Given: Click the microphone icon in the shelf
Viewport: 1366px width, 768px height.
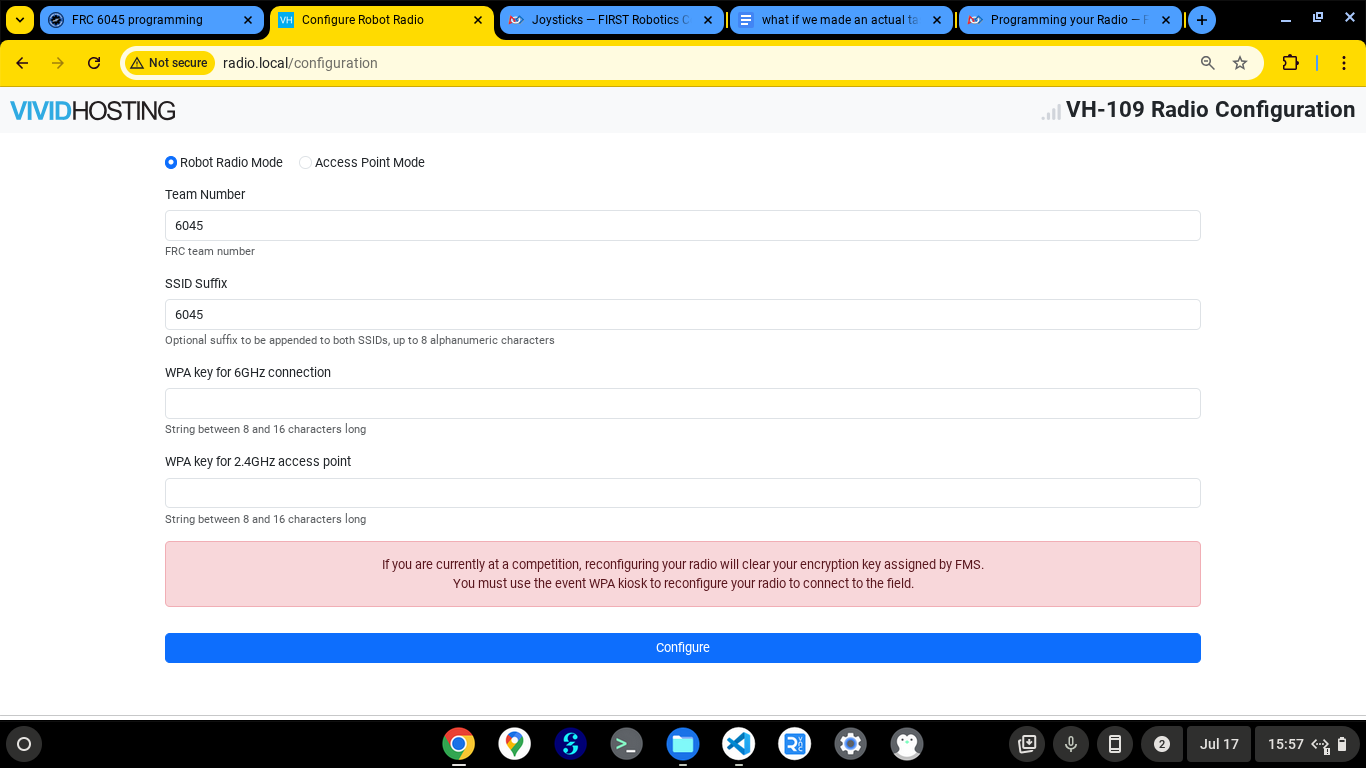Looking at the screenshot, I should pyautogui.click(x=1070, y=744).
